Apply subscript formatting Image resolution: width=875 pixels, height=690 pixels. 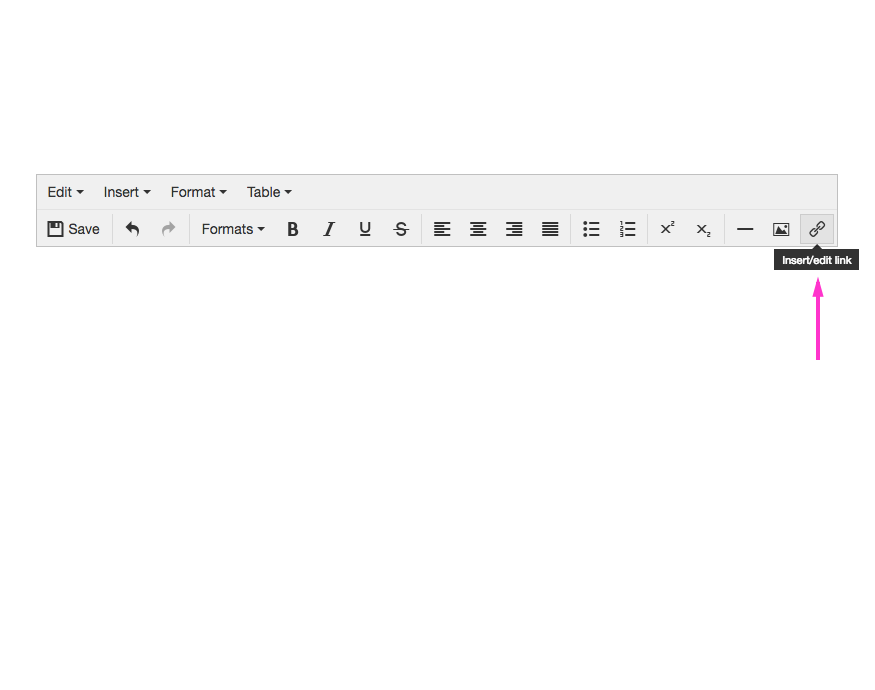[x=704, y=229]
